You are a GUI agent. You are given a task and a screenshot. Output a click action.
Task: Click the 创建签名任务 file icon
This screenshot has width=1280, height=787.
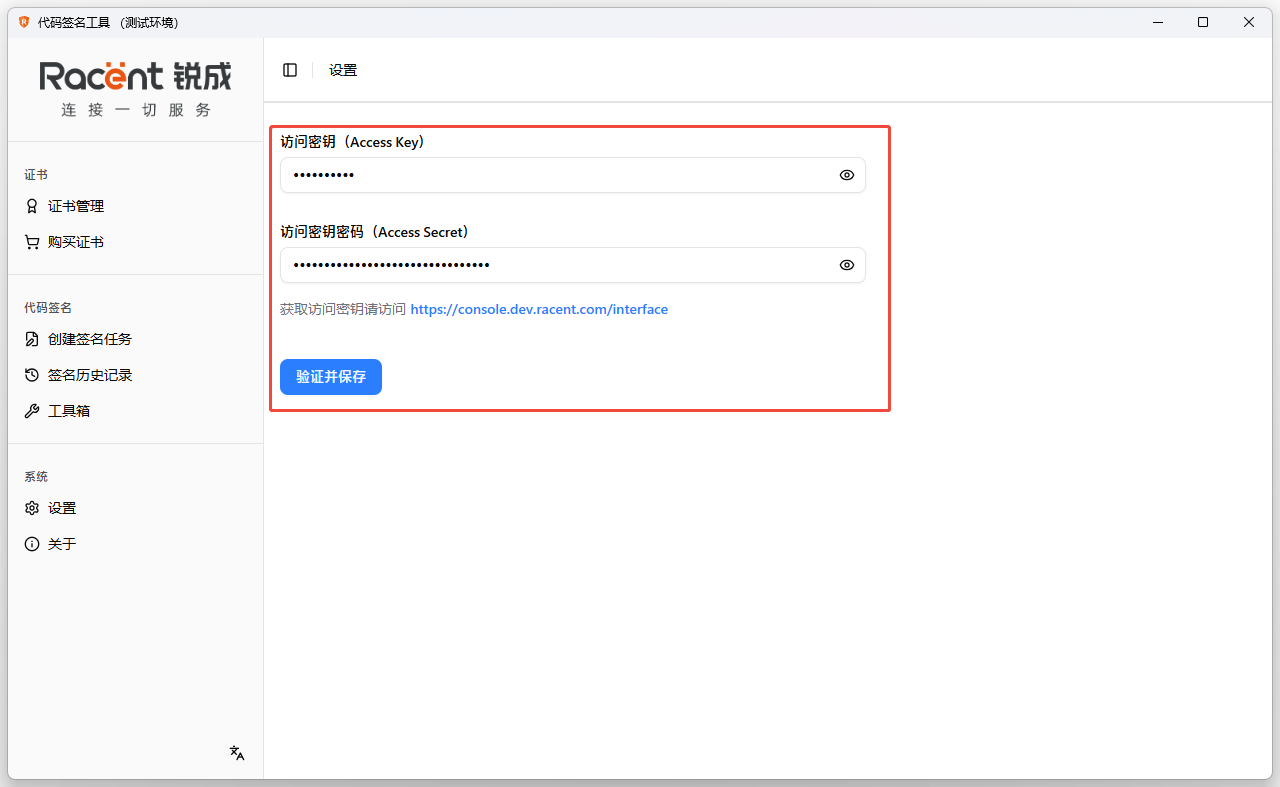[x=32, y=339]
